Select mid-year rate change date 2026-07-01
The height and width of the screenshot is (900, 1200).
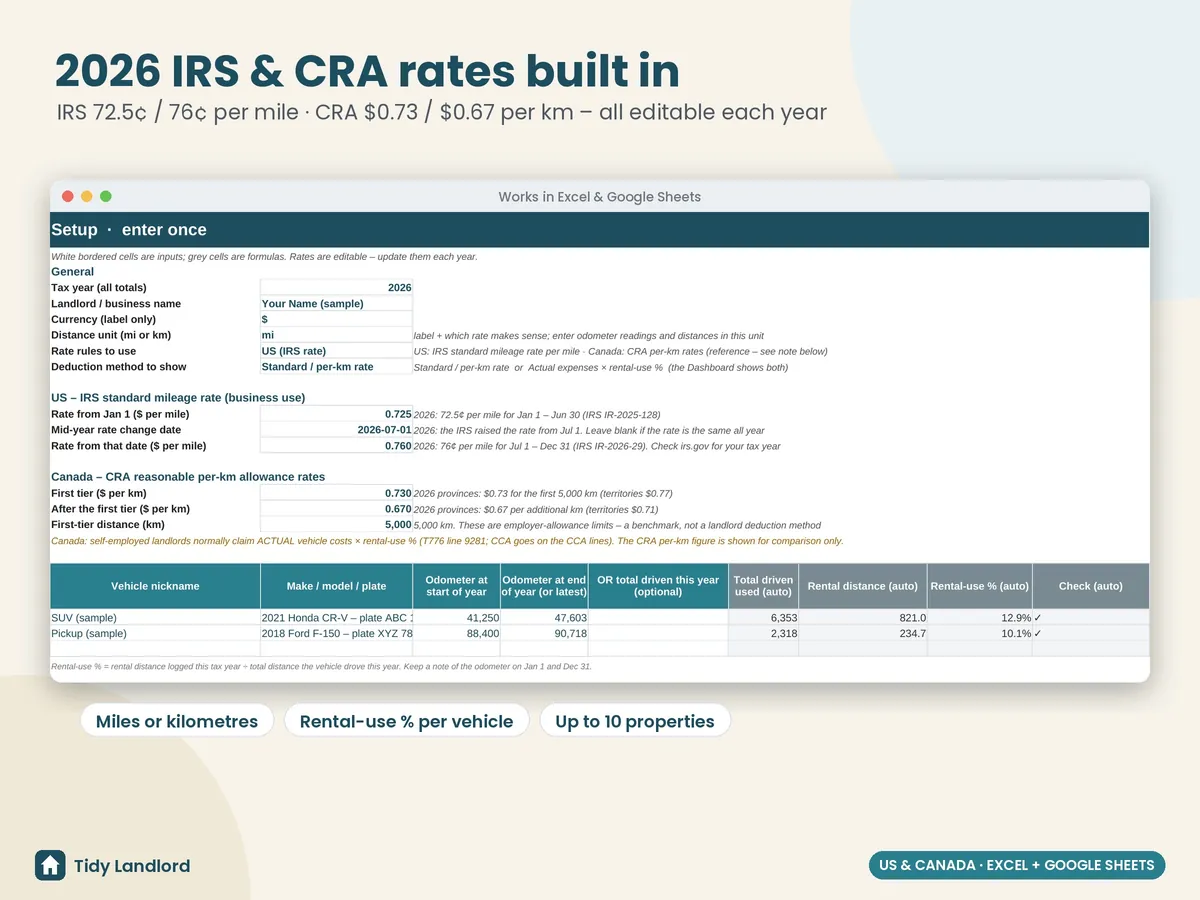(x=336, y=430)
